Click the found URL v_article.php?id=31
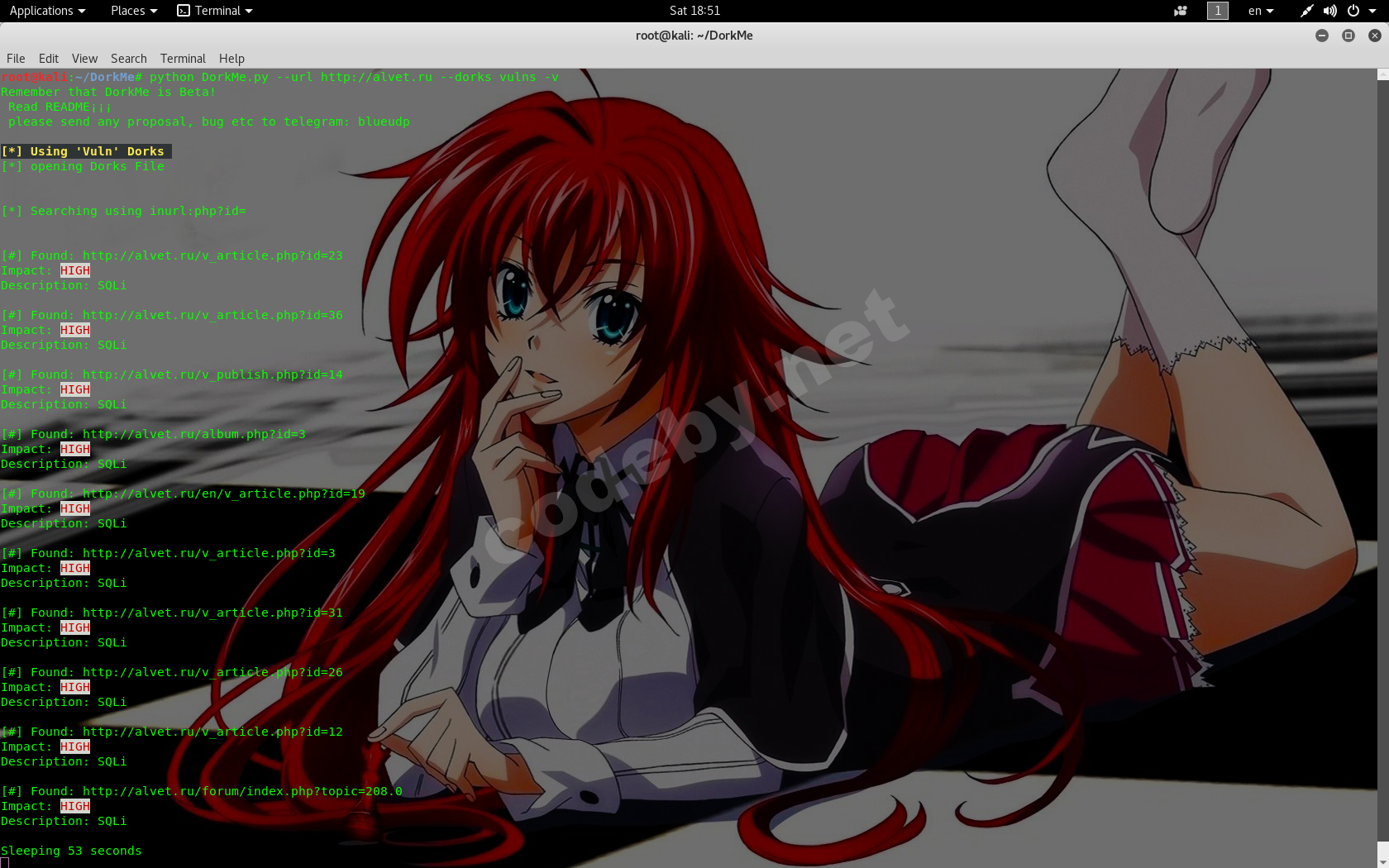1389x868 pixels. coord(212,613)
